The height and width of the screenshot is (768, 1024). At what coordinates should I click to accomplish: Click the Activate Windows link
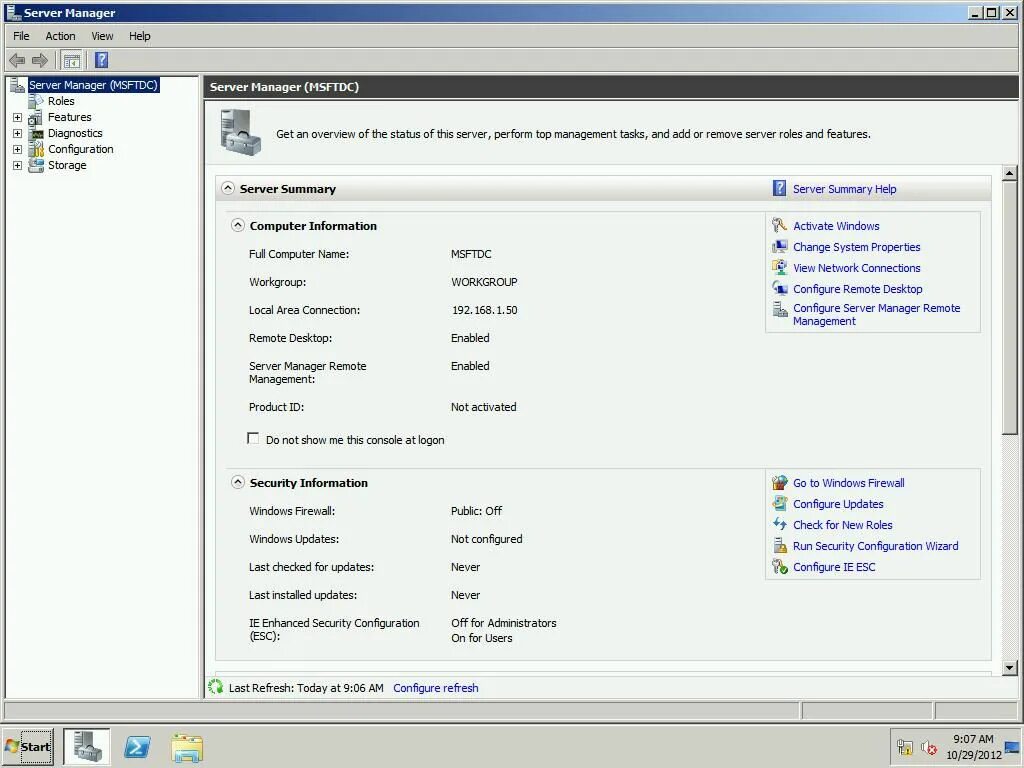pos(836,226)
